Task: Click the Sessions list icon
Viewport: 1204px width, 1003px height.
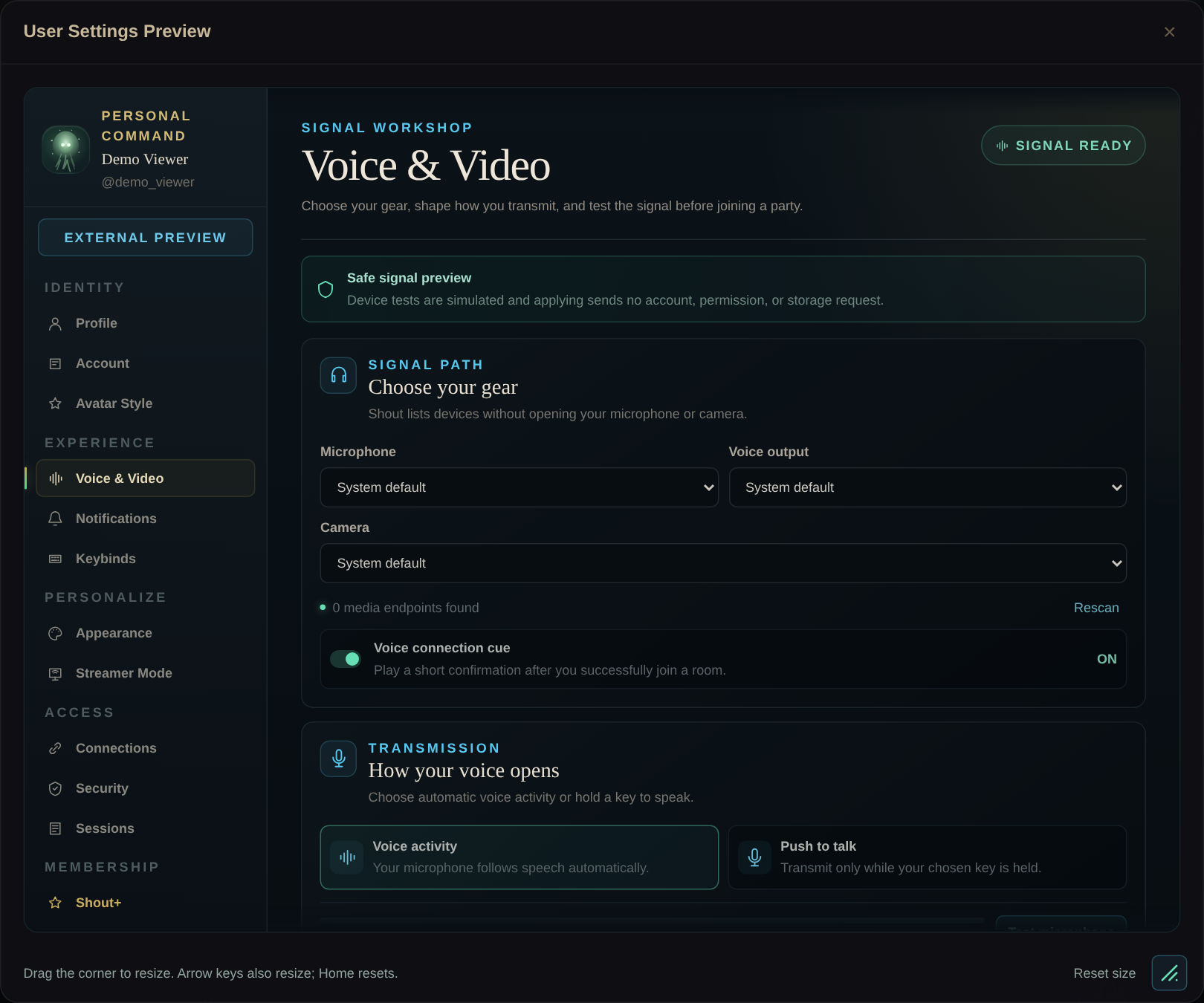Action: [55, 828]
